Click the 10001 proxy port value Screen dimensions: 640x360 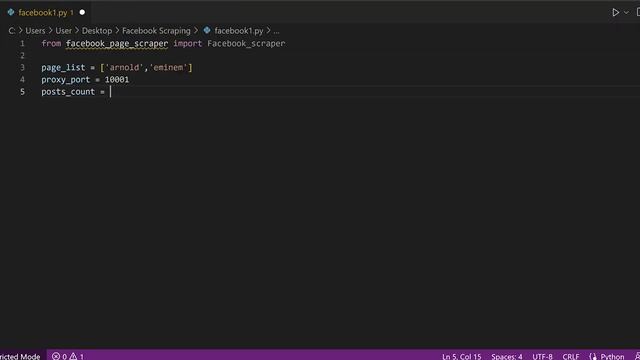tap(117, 80)
